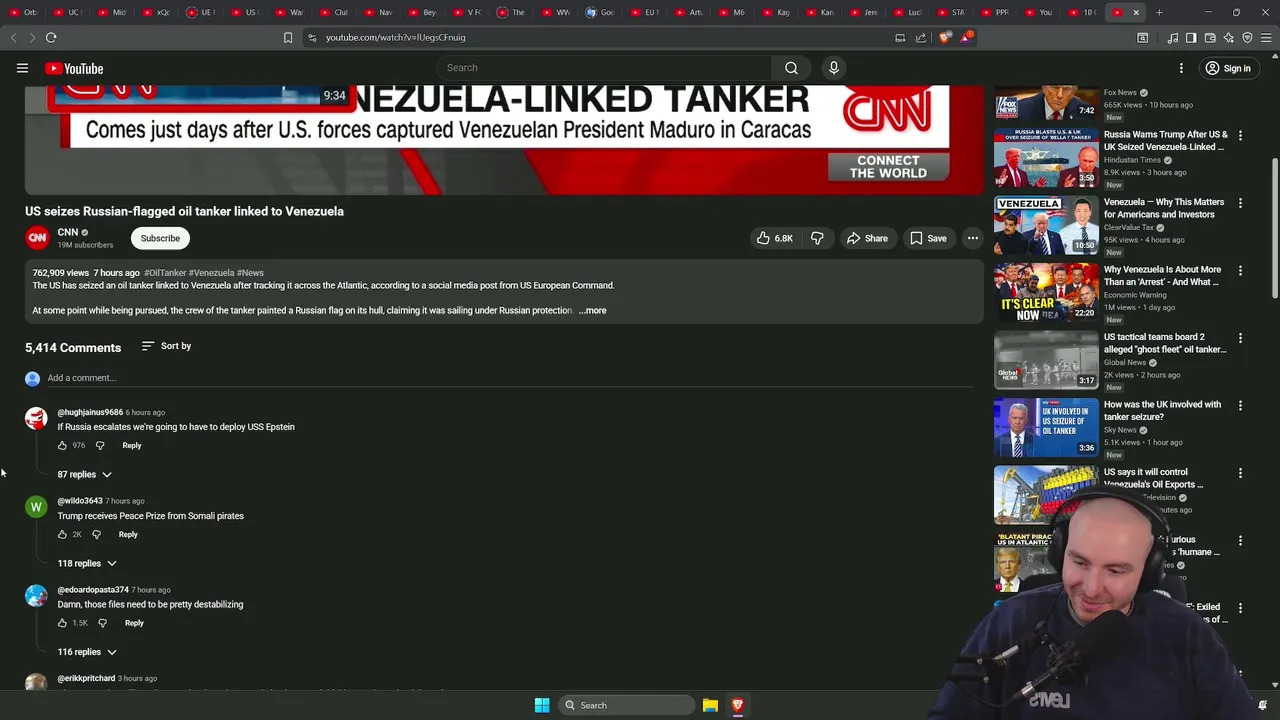The image size is (1280, 720).
Task: Open options for UK involved tanker seizure video
Action: (1240, 405)
